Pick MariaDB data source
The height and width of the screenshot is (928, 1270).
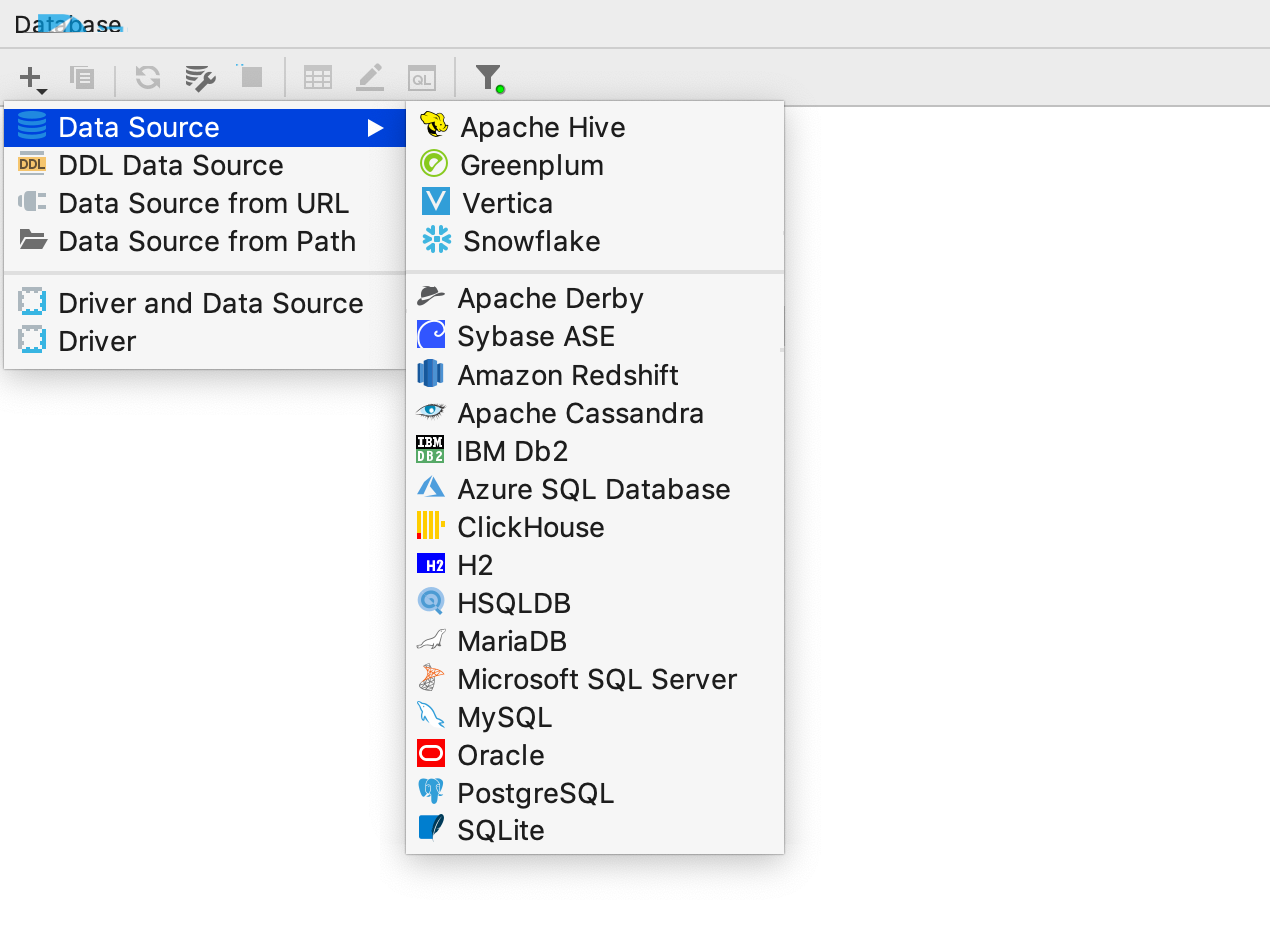(595, 641)
